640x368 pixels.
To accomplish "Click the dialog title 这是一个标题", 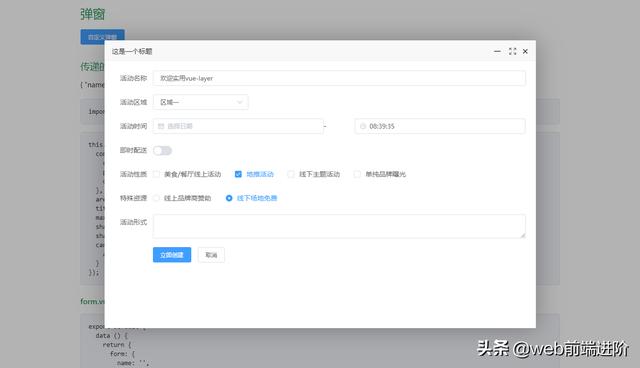I will click(132, 51).
